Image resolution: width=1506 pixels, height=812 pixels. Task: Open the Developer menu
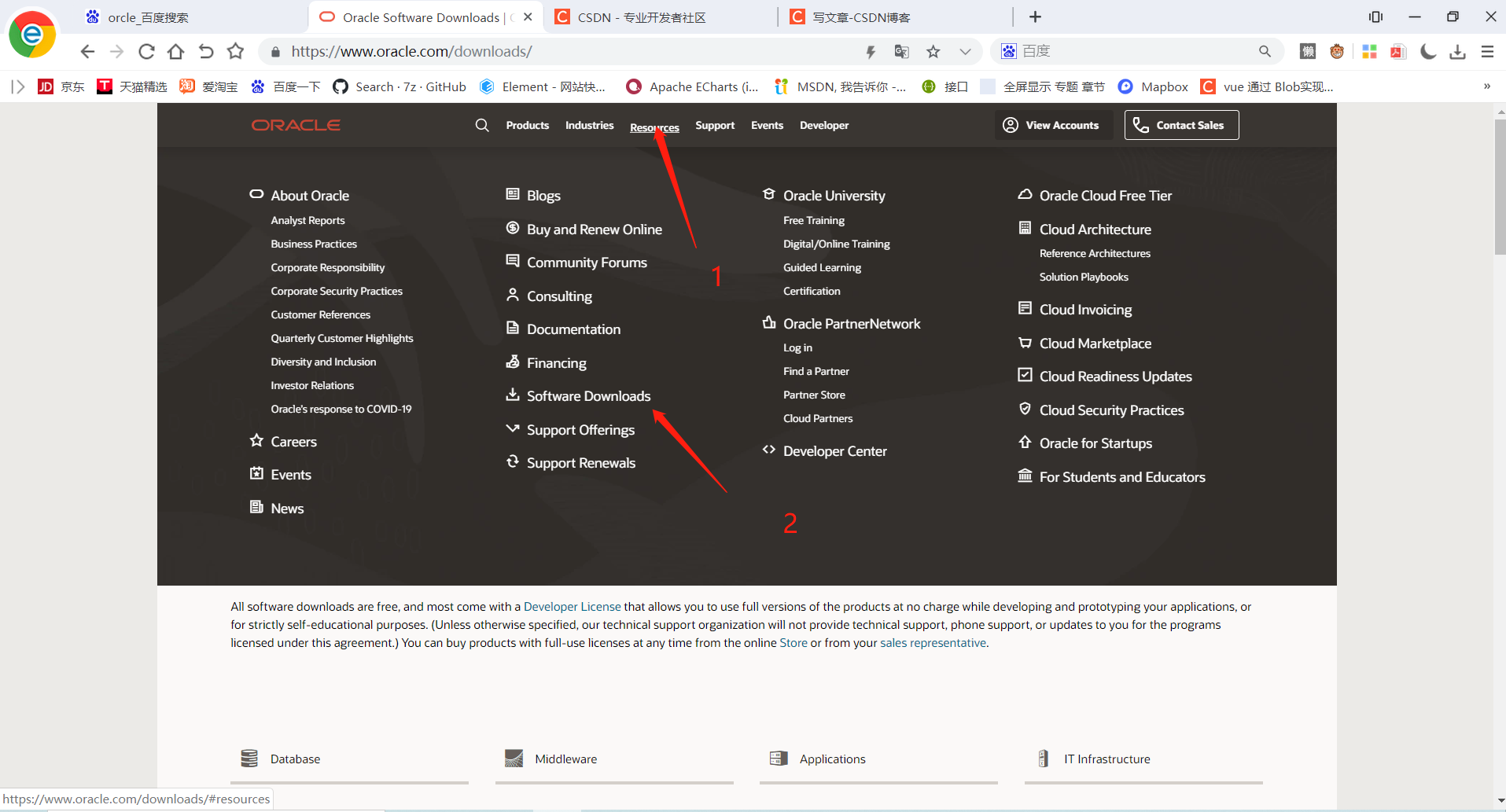click(x=824, y=125)
